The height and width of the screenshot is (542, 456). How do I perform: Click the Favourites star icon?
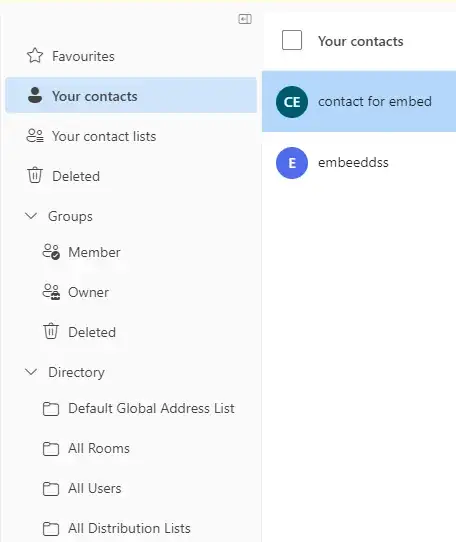[x=35, y=56]
